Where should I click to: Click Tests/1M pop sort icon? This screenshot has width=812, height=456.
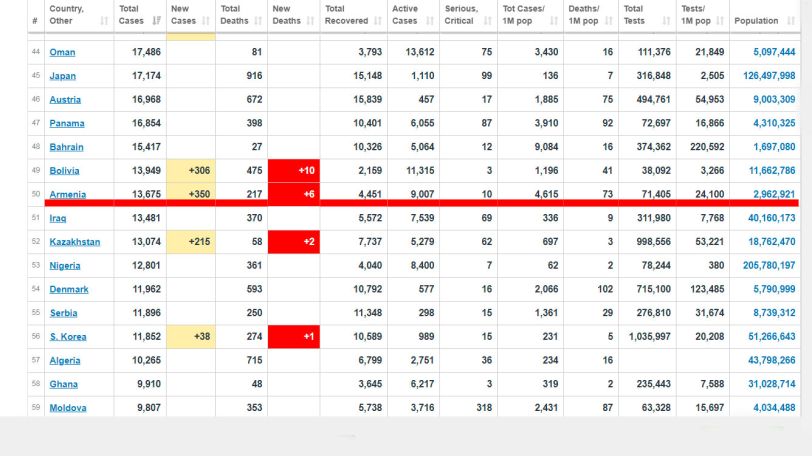click(719, 21)
